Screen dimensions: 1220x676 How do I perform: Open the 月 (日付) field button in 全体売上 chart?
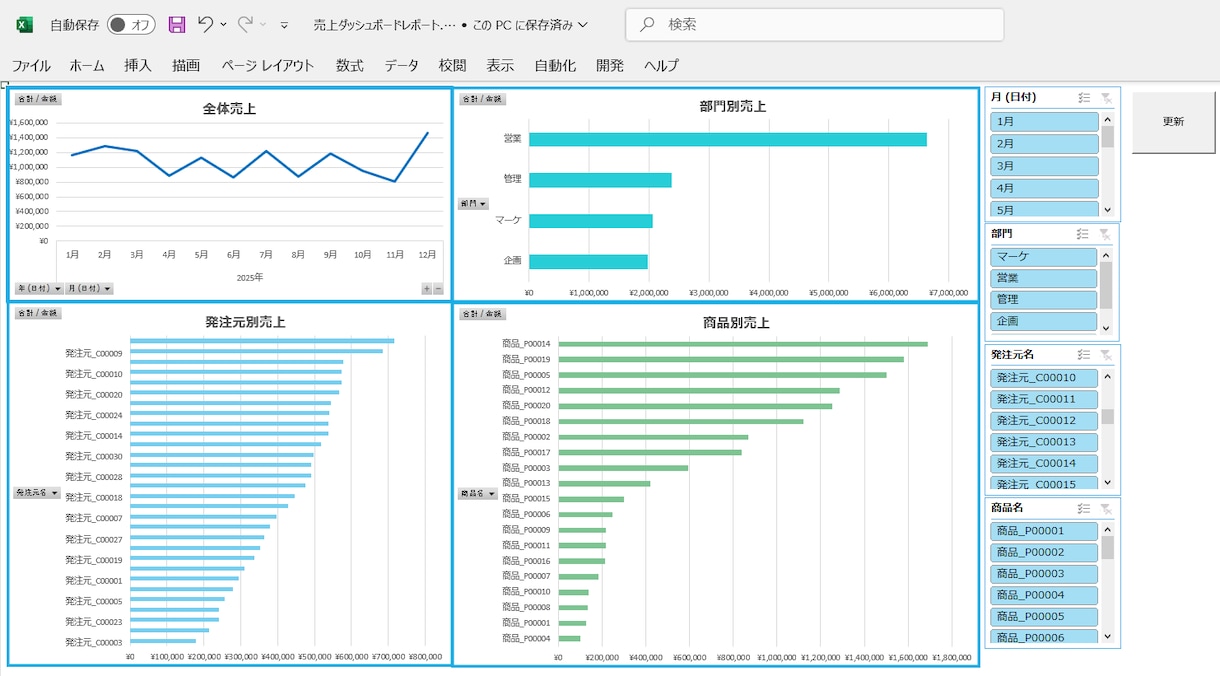89,289
